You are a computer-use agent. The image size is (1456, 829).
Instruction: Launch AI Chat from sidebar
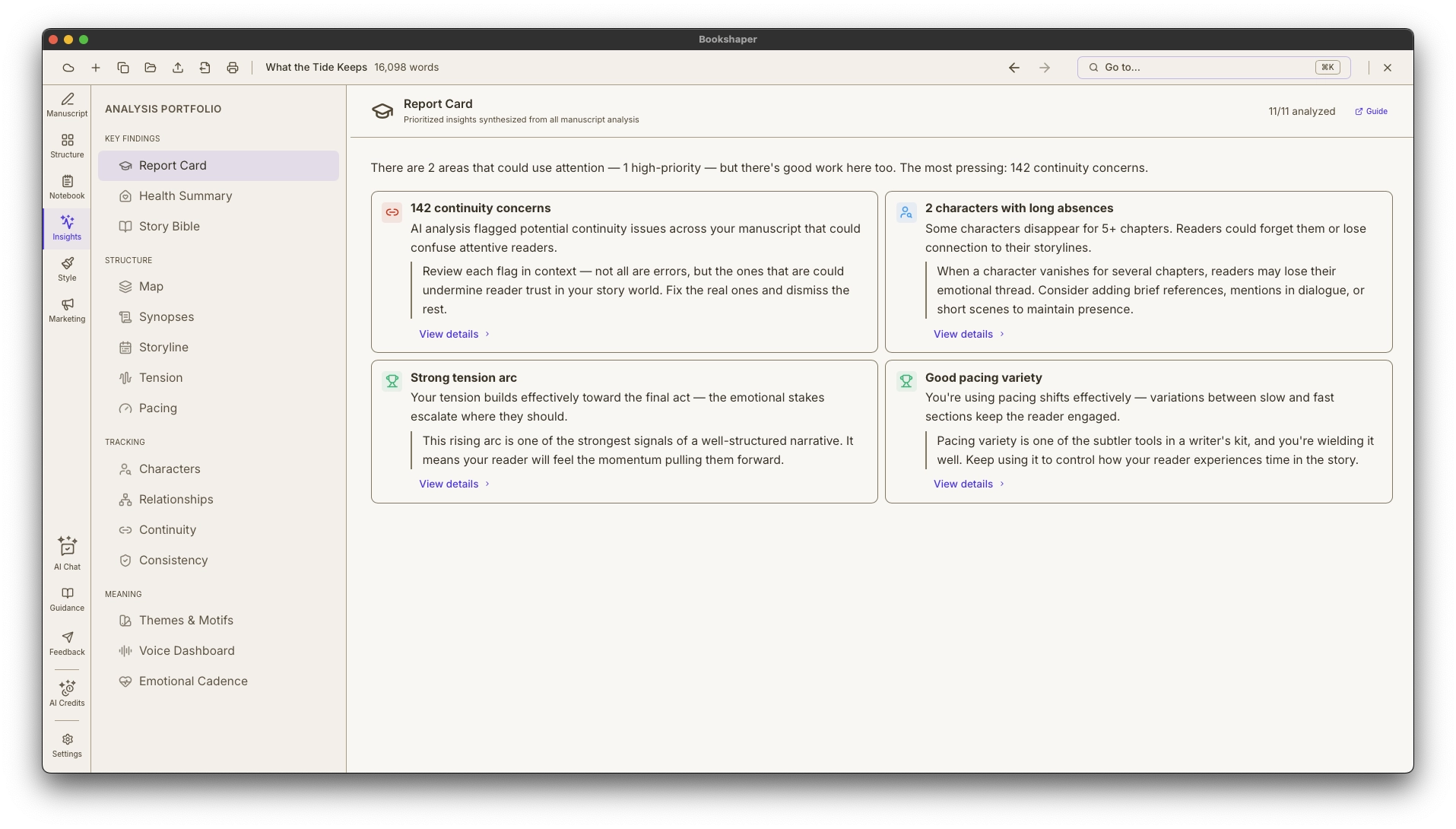(67, 554)
